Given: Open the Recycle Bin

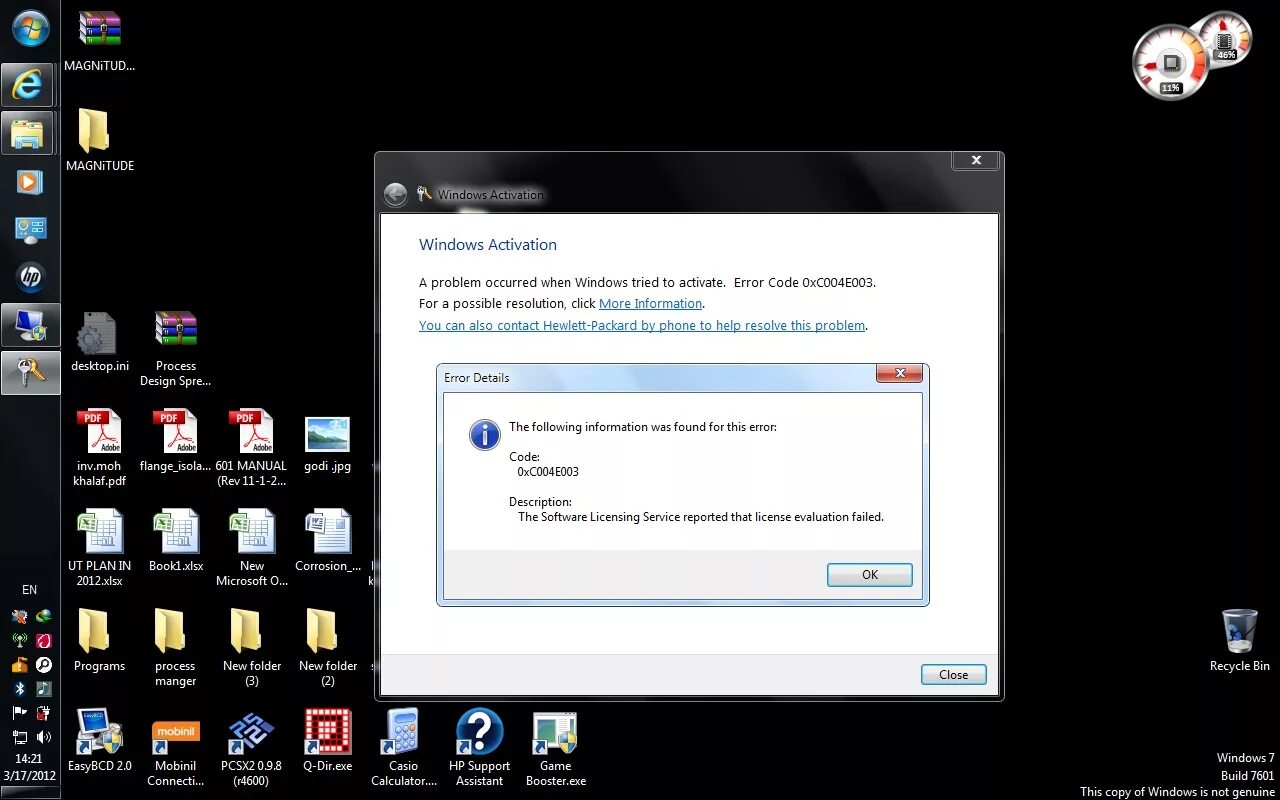Looking at the screenshot, I should point(1240,641).
